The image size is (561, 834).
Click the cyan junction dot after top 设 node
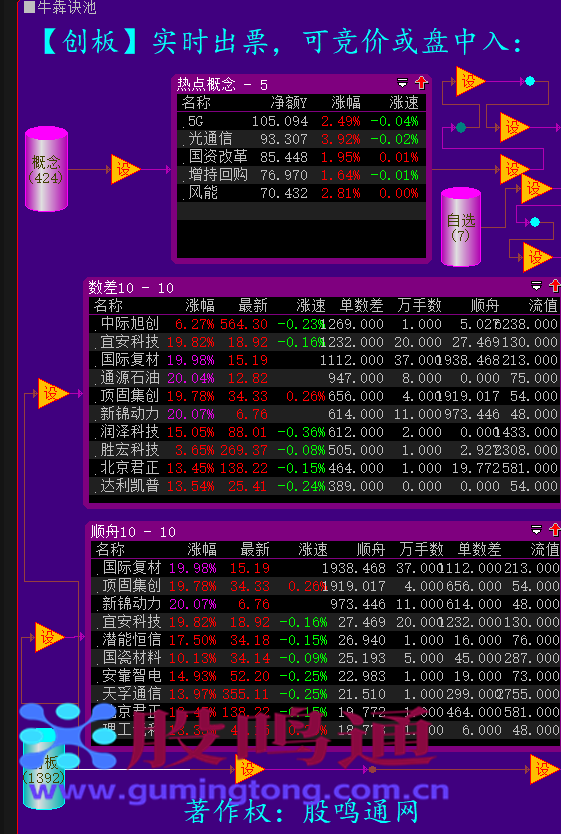click(x=530, y=81)
